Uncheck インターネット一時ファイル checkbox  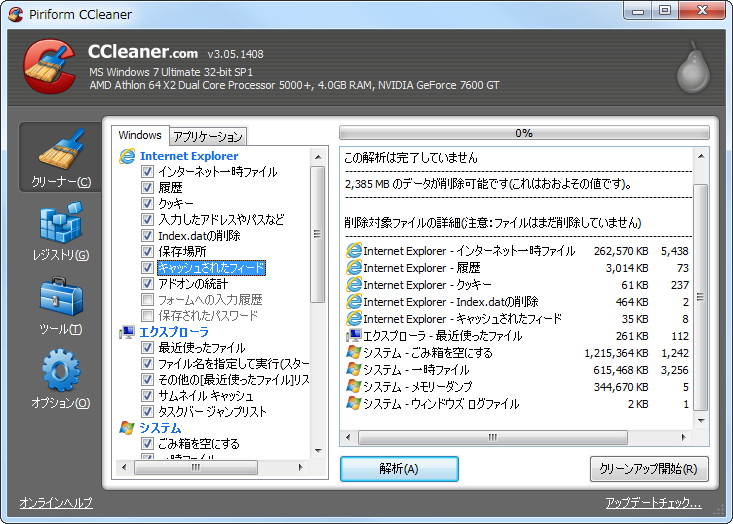tap(147, 172)
